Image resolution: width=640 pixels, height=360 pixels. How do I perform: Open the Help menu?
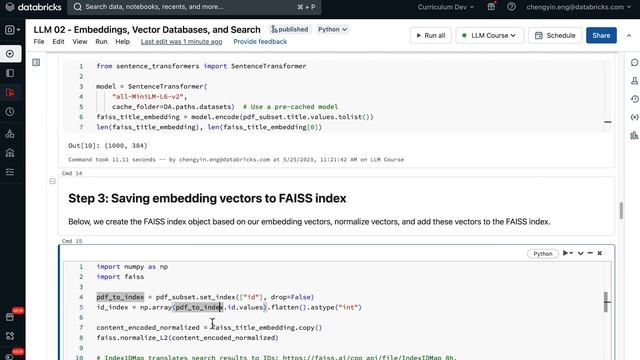[122, 42]
